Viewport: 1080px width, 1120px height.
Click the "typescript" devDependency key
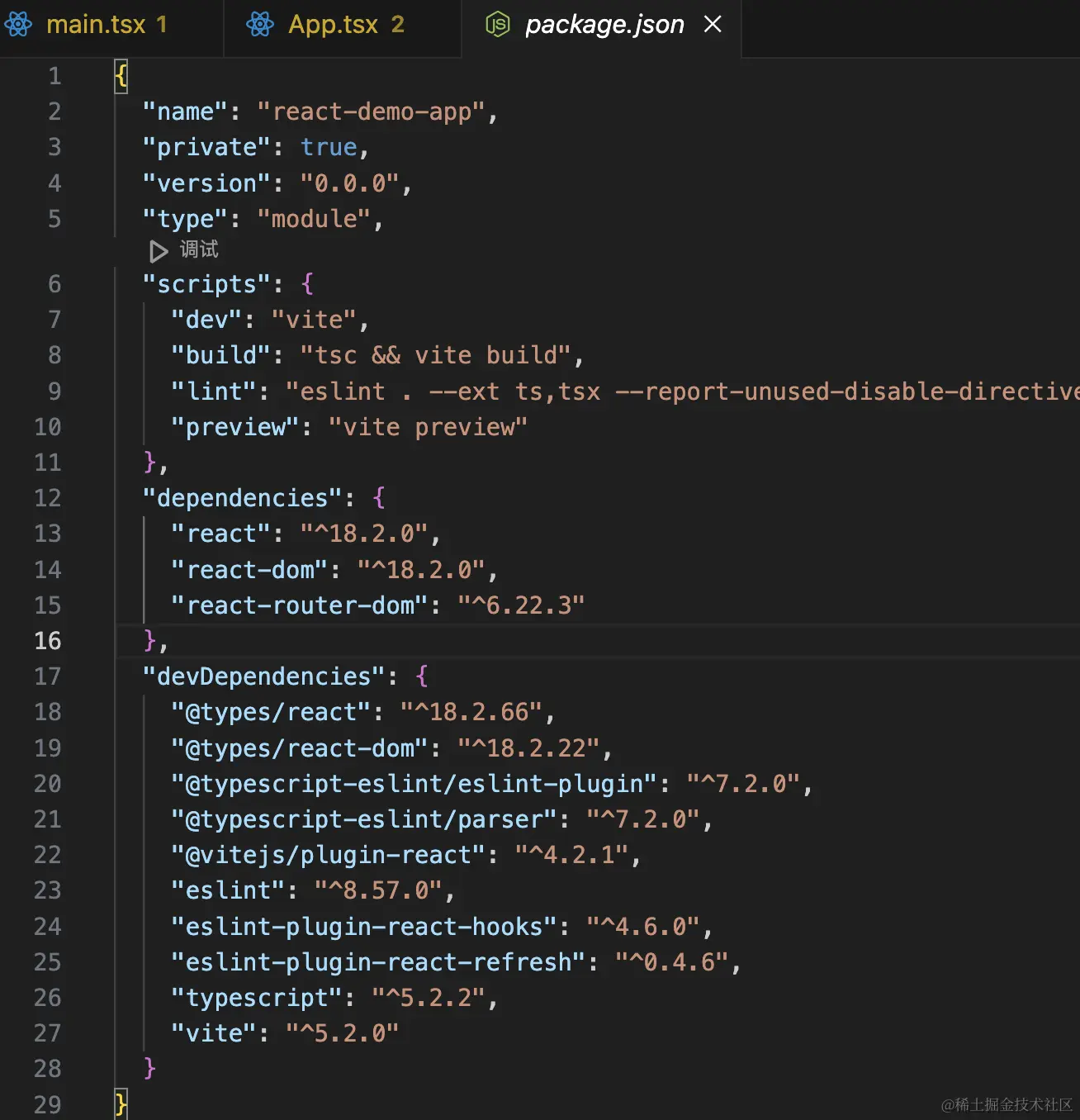click(x=257, y=998)
